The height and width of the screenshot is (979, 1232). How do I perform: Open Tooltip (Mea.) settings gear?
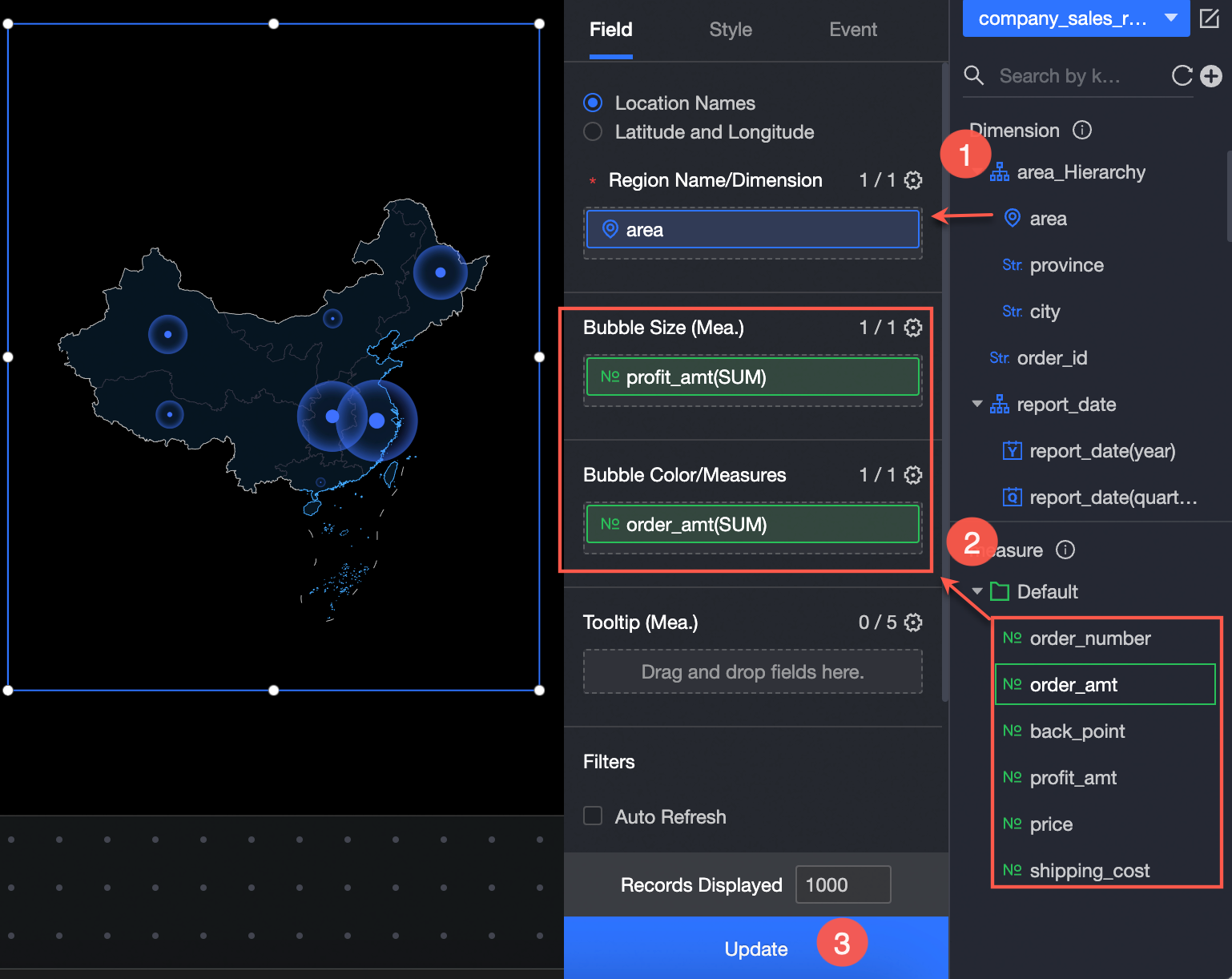(x=913, y=622)
